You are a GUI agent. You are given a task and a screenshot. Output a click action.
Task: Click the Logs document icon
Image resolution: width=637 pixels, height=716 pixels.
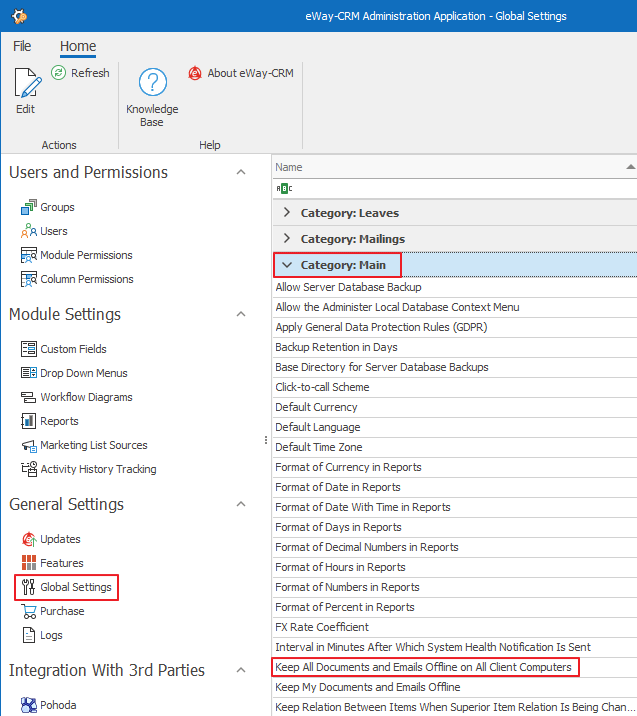coord(29,635)
